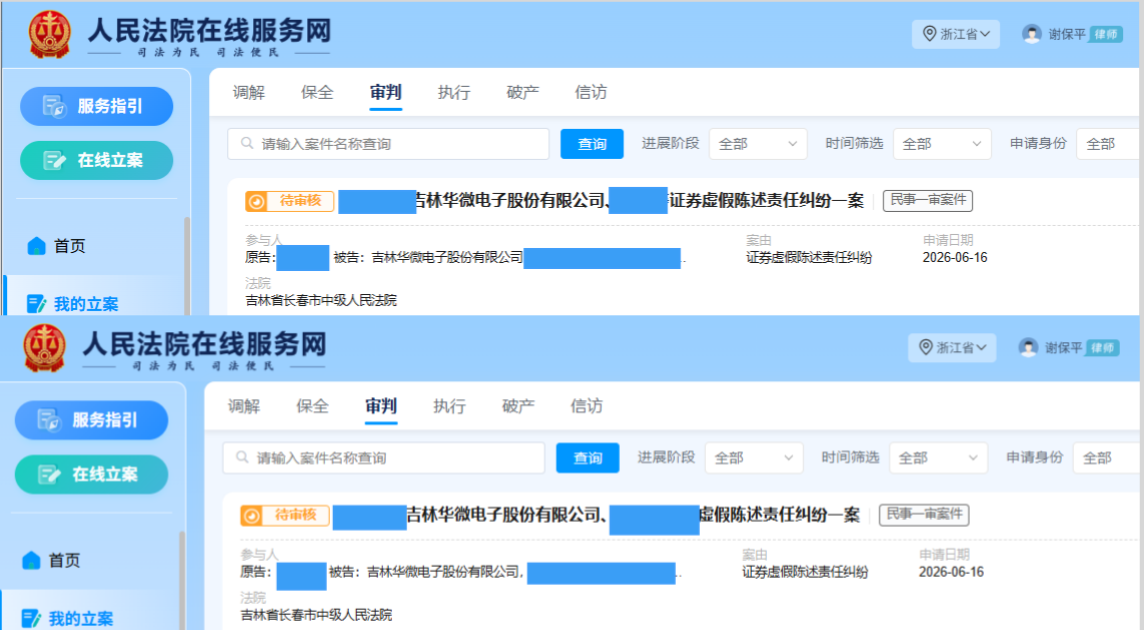Click the 待审核 label in the lower screenshot
The height and width of the screenshot is (630, 1144).
tap(295, 515)
